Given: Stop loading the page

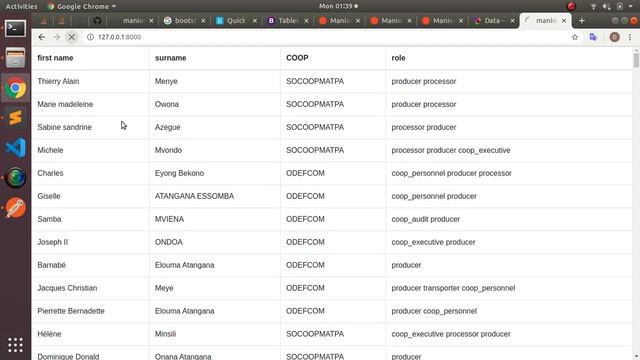Looking at the screenshot, I should coord(71,37).
